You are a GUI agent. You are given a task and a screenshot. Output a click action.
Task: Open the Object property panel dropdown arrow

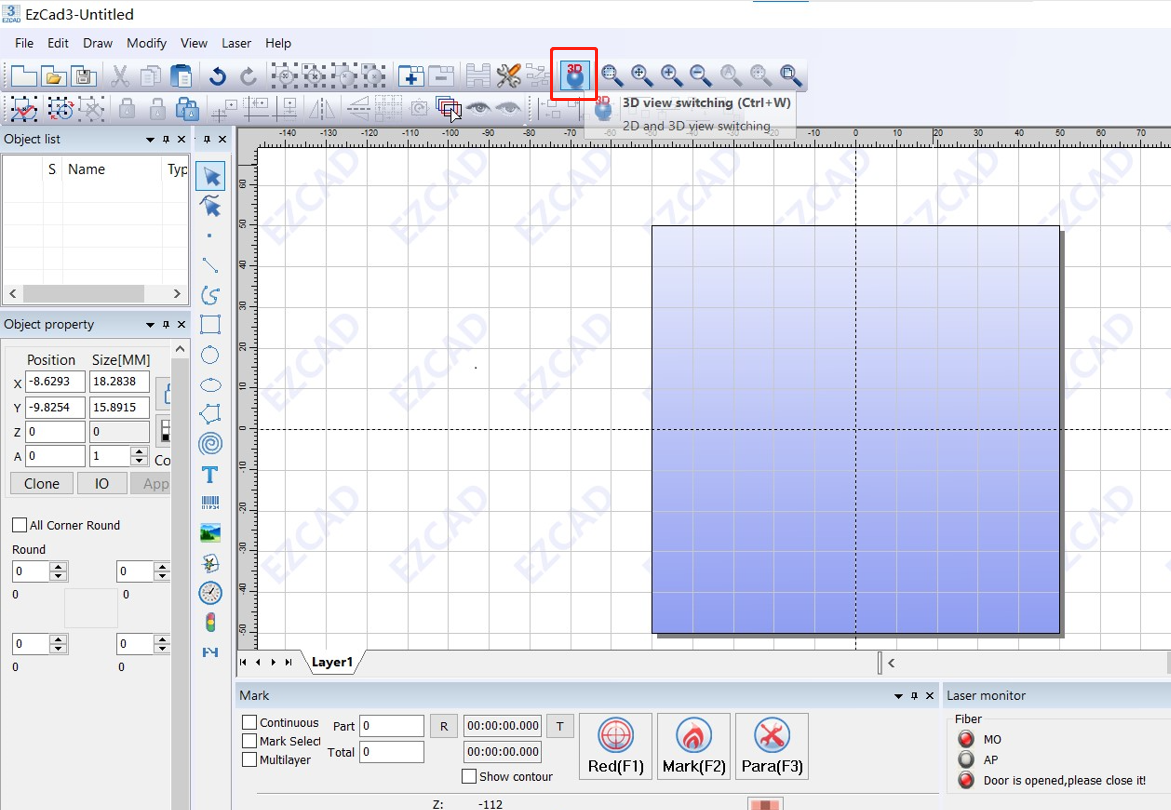click(150, 325)
